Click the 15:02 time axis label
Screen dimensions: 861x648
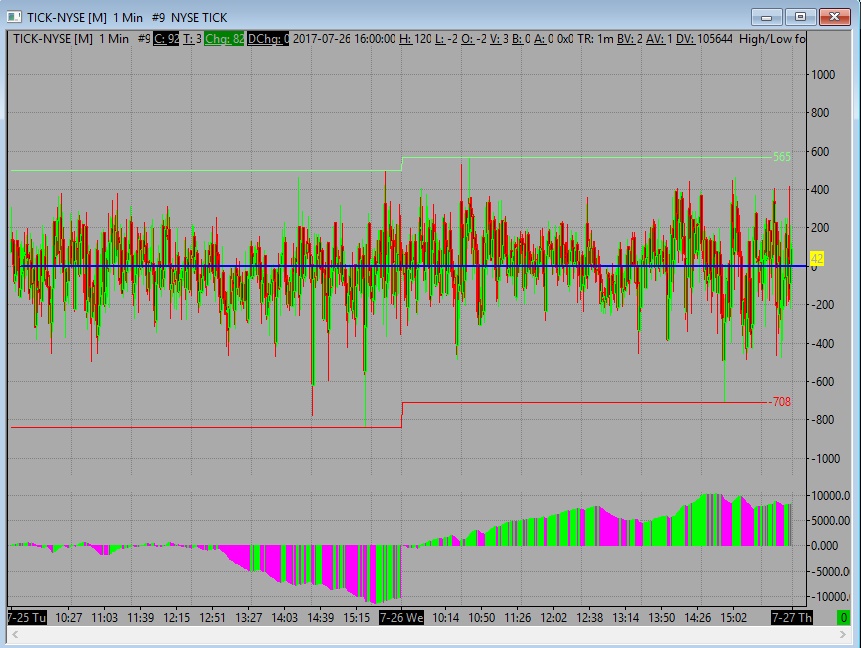734,618
